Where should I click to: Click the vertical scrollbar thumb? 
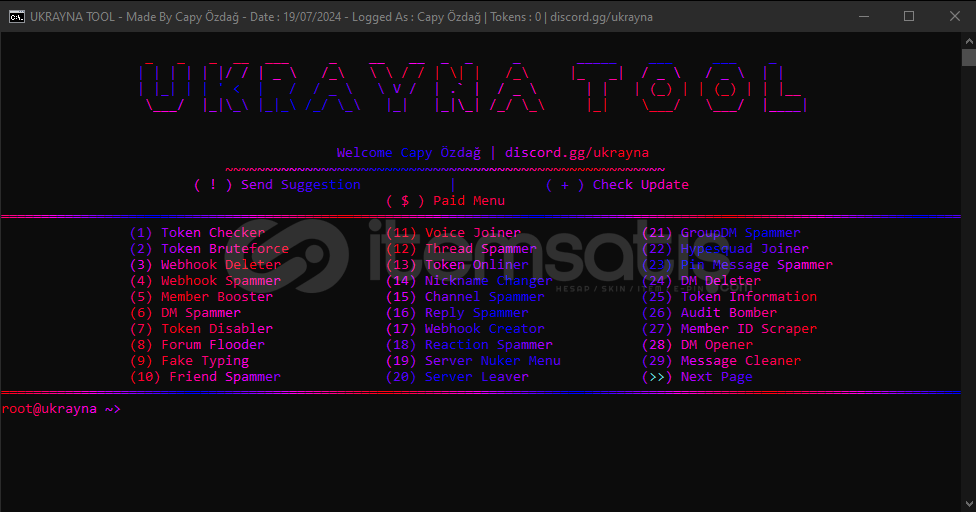click(969, 57)
